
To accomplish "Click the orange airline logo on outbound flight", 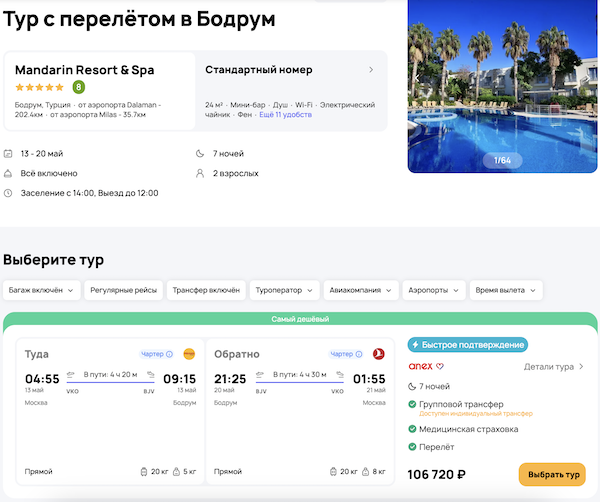I will point(190,354).
